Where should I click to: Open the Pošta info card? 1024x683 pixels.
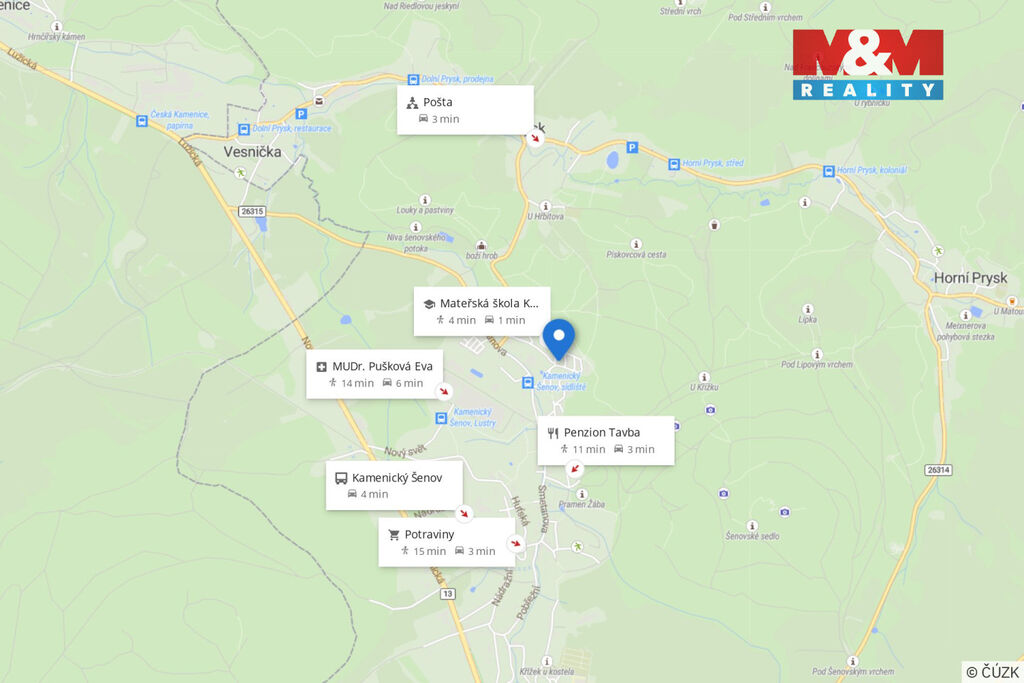465,110
